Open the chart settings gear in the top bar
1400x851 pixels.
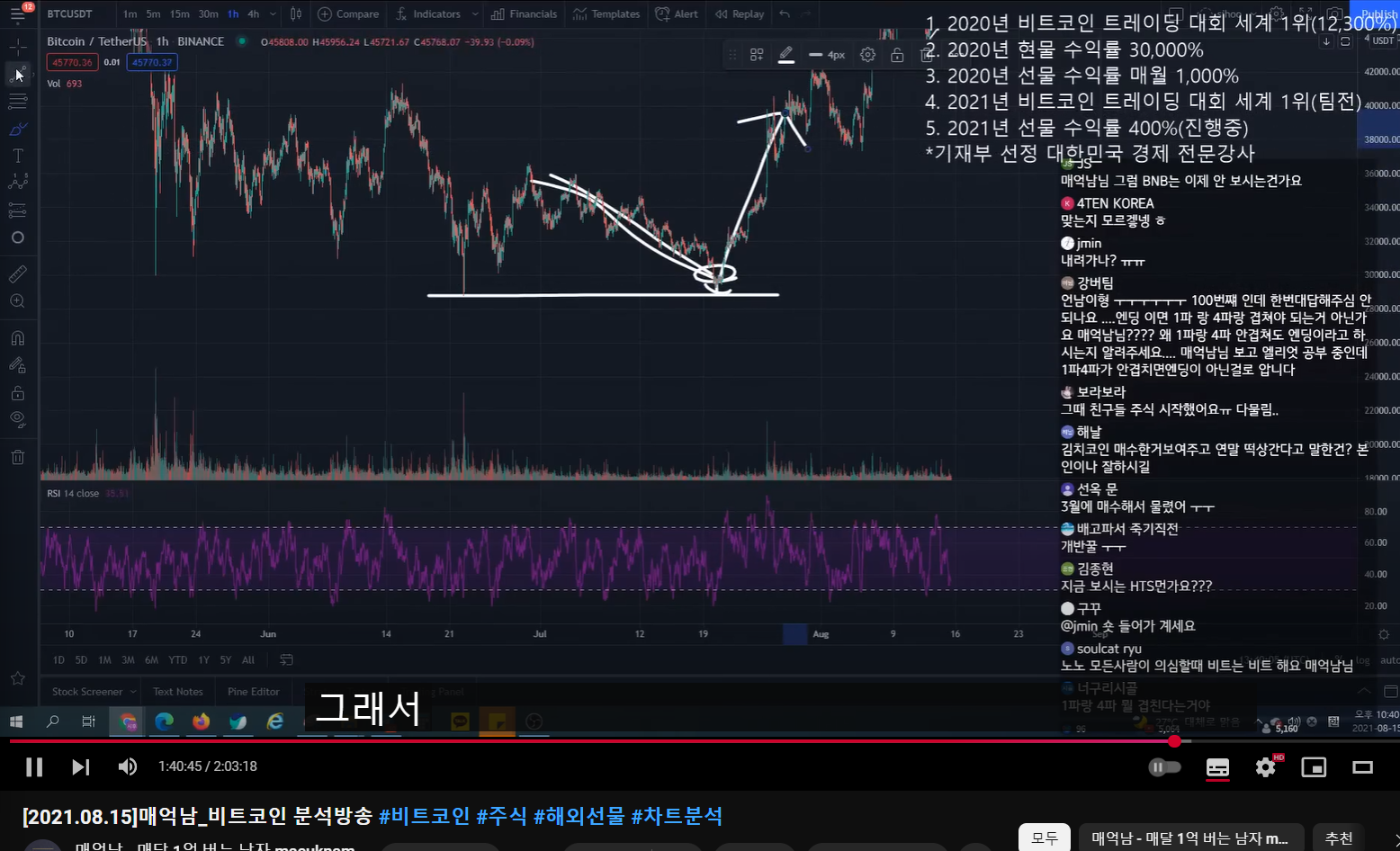(1276, 14)
